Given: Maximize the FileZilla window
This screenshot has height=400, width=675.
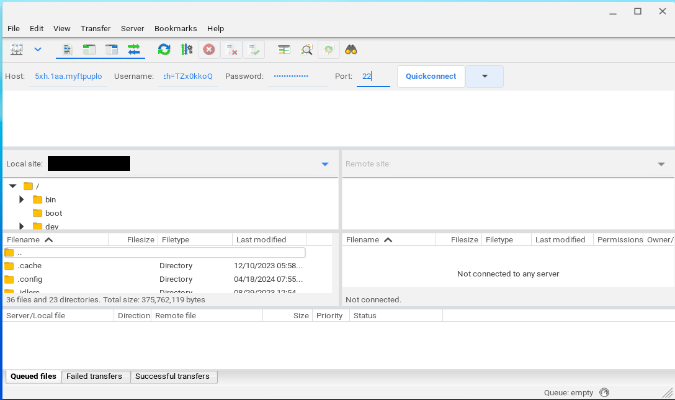Looking at the screenshot, I should click(x=638, y=12).
